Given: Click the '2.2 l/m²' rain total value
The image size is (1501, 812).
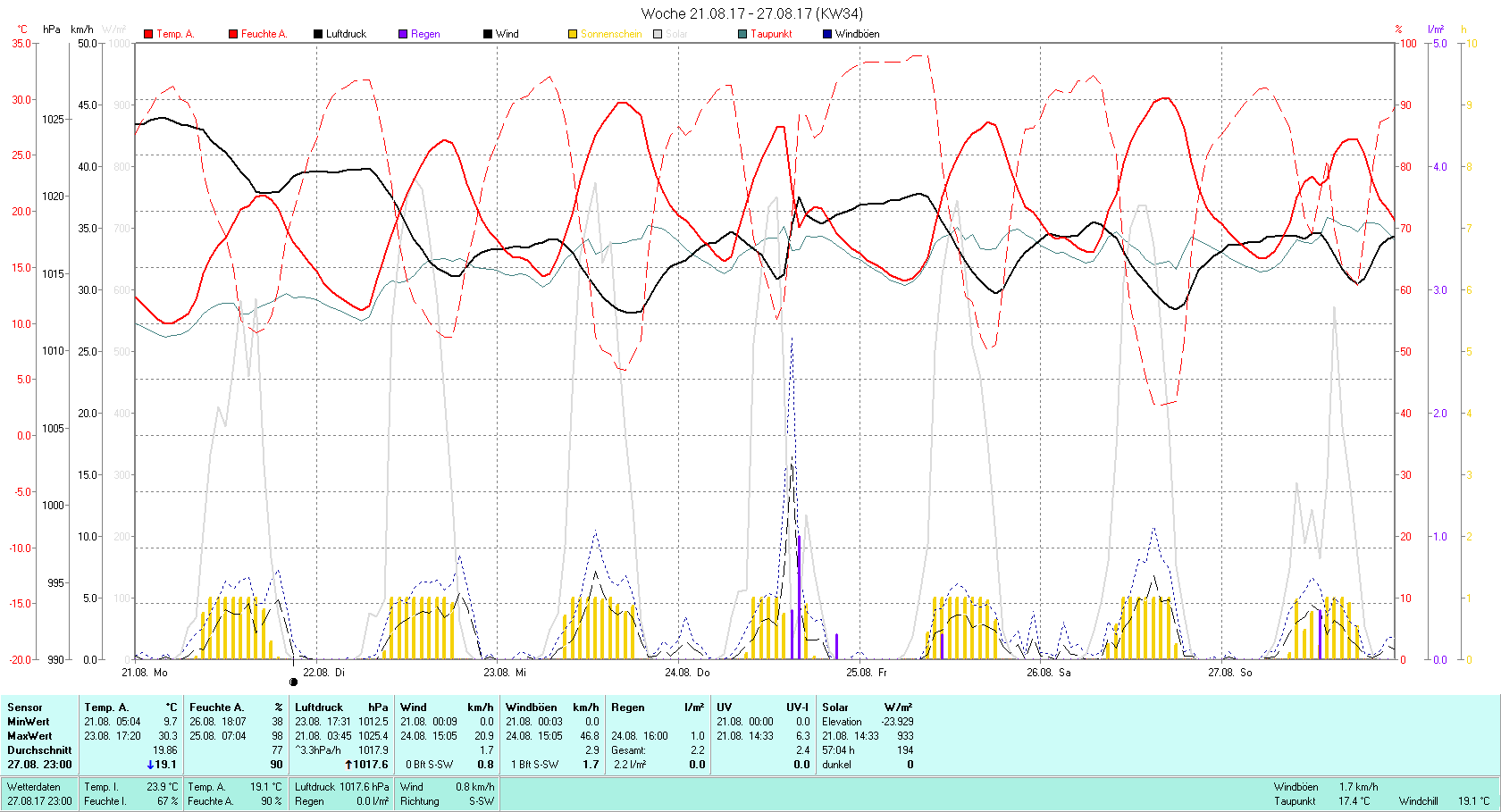Looking at the screenshot, I should (x=630, y=765).
